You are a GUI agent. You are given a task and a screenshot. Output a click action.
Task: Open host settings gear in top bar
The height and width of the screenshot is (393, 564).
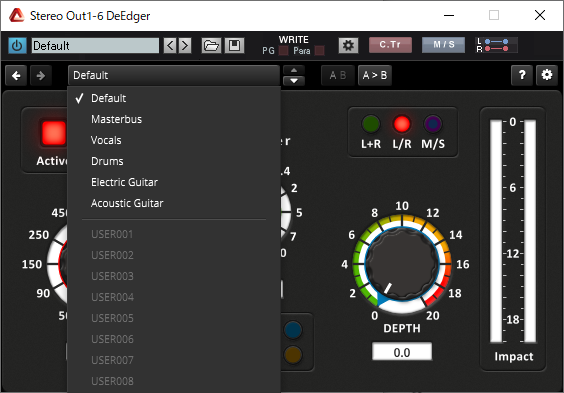pyautogui.click(x=348, y=45)
